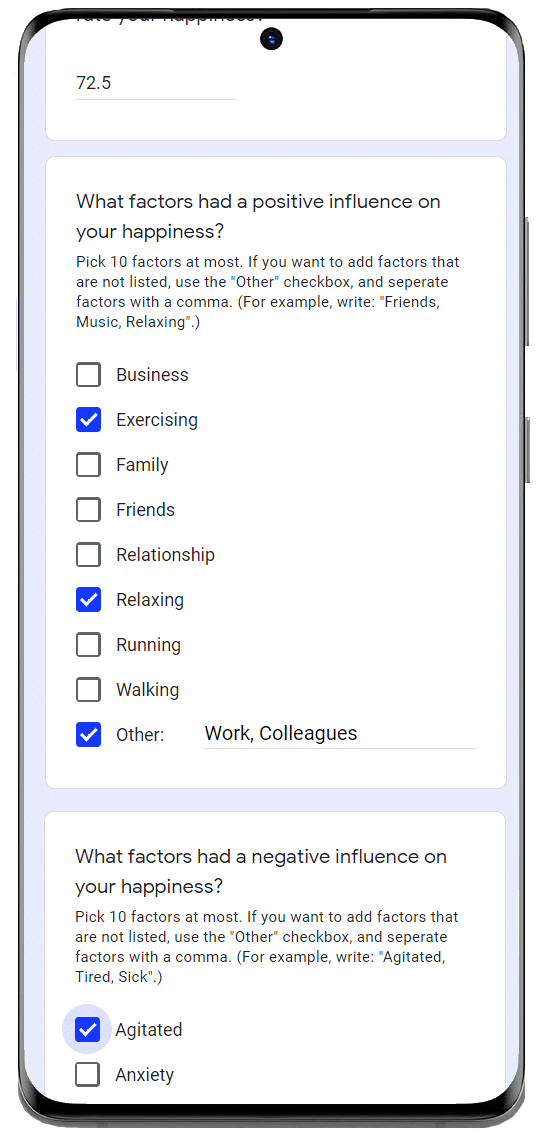Check the Running checkbox

88,645
